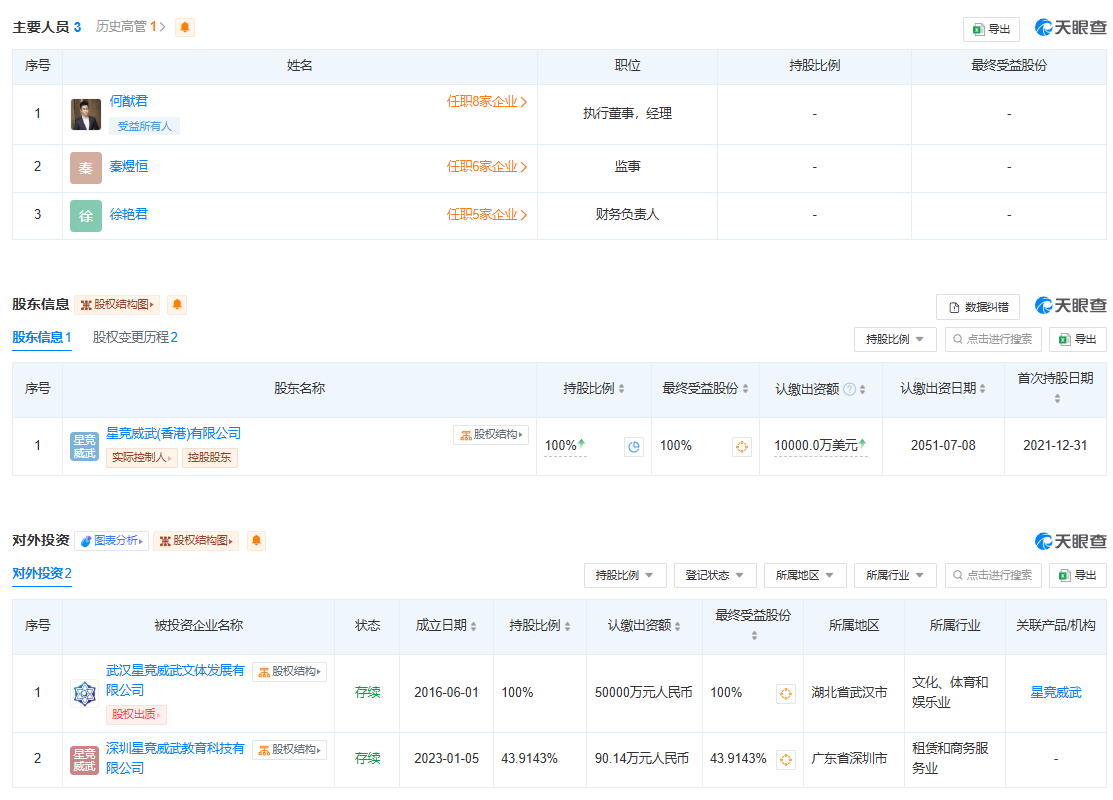Open pie chart icon beside 100% 持股比例
This screenshot has height=800, width=1113.
(x=634, y=447)
